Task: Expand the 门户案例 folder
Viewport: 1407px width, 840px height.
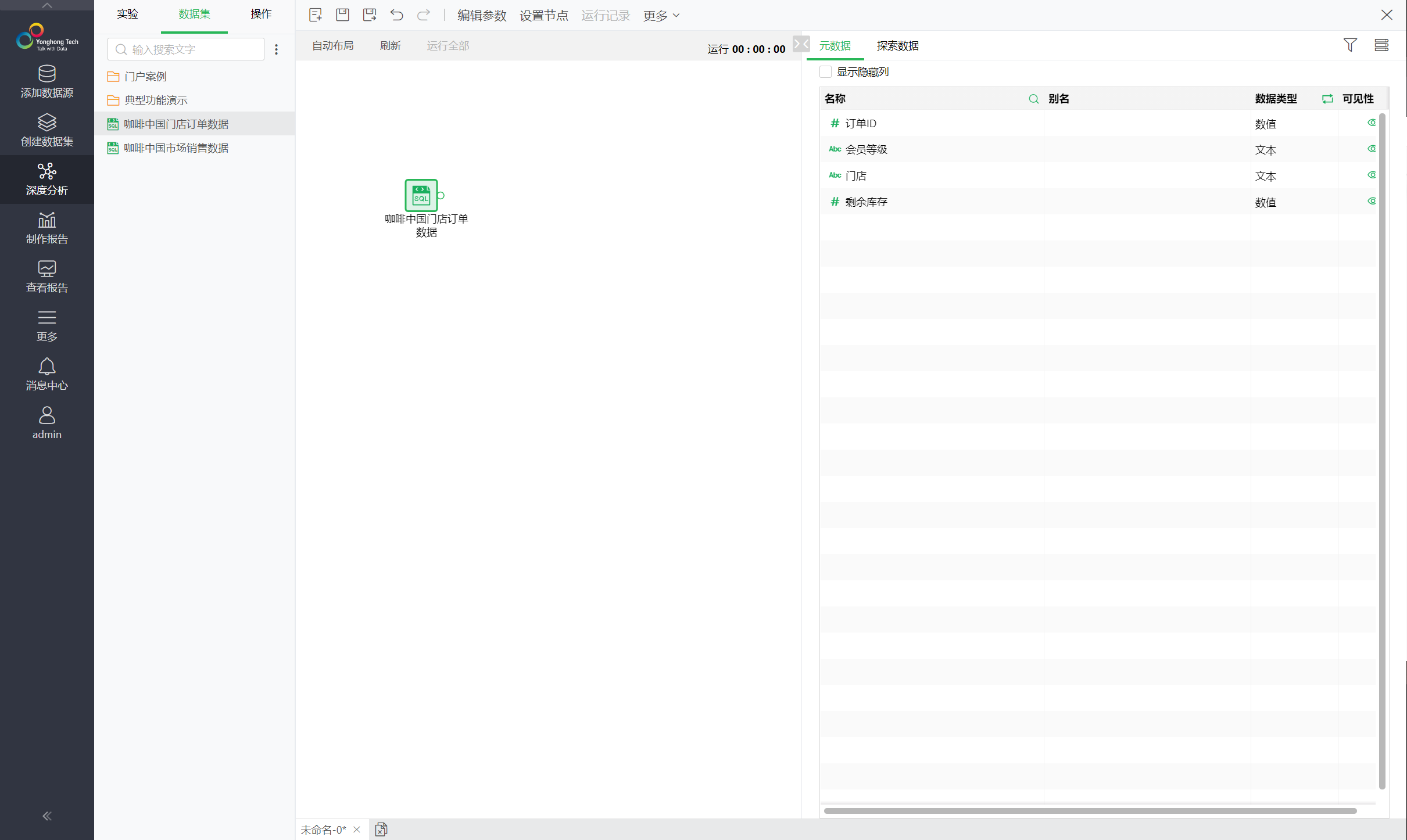Action: coord(145,76)
